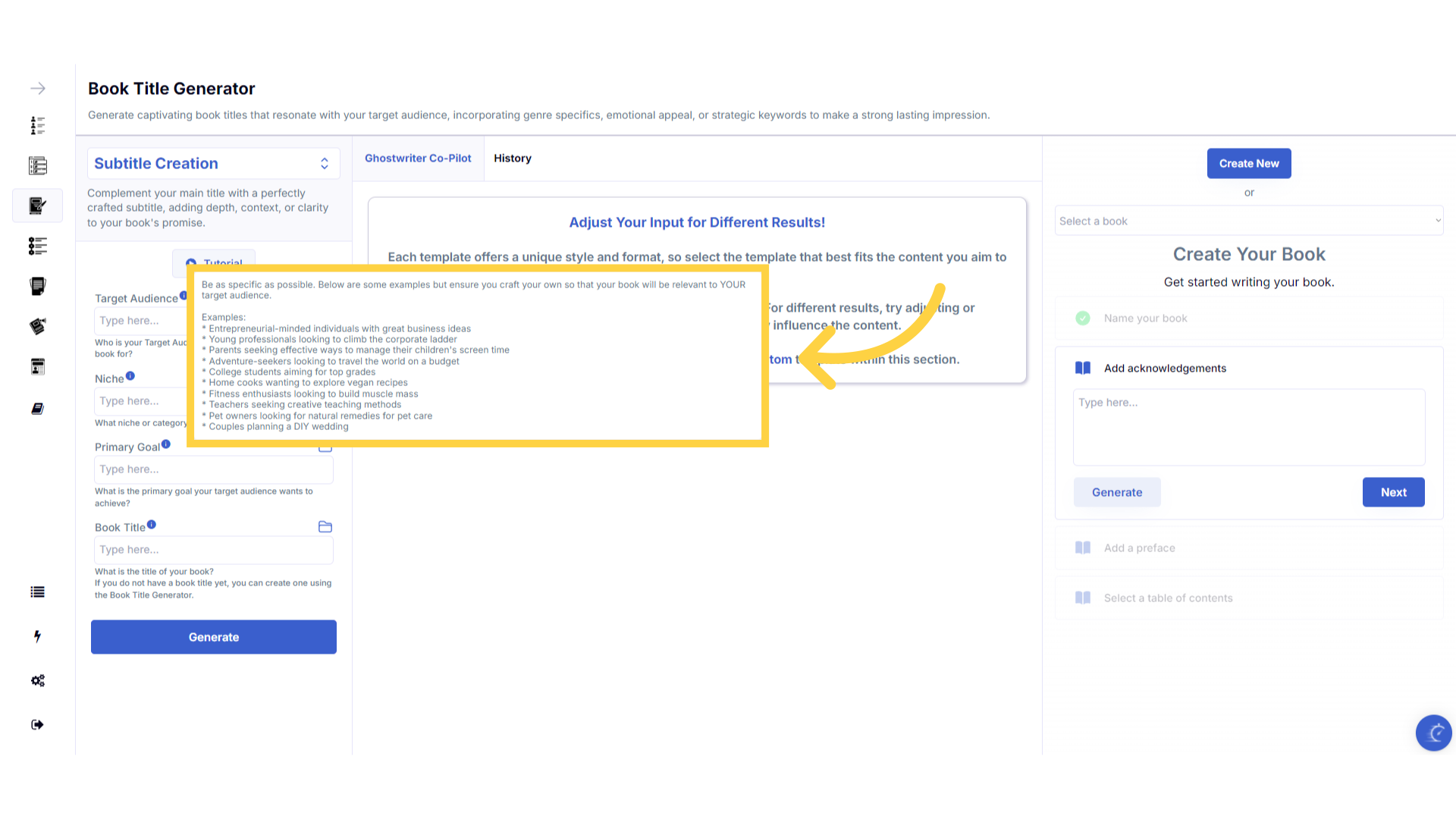
Task: Click the Create New button
Action: pos(1249,164)
